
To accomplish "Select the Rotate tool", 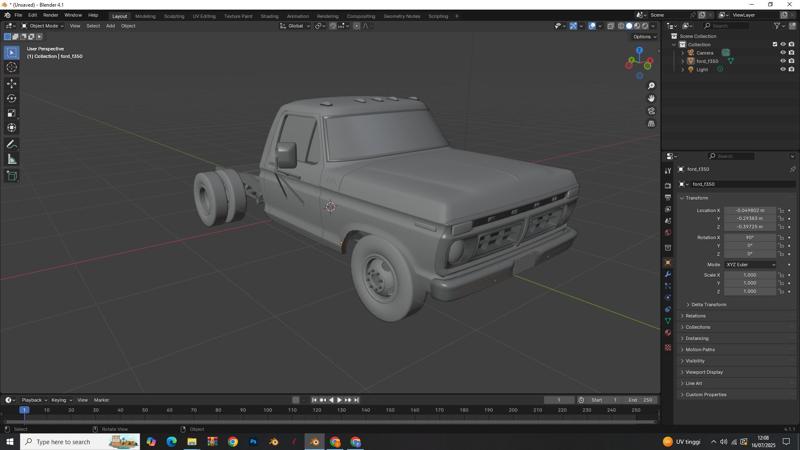I will 11,98.
